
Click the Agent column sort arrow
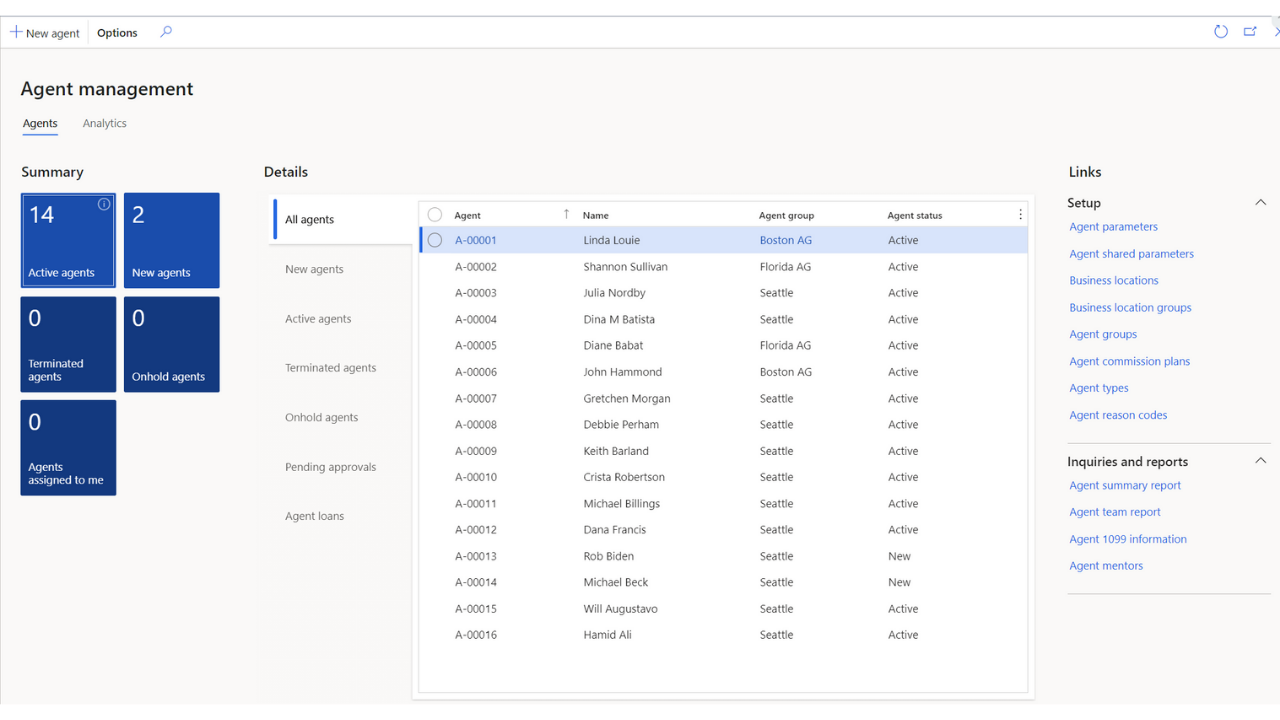click(566, 214)
